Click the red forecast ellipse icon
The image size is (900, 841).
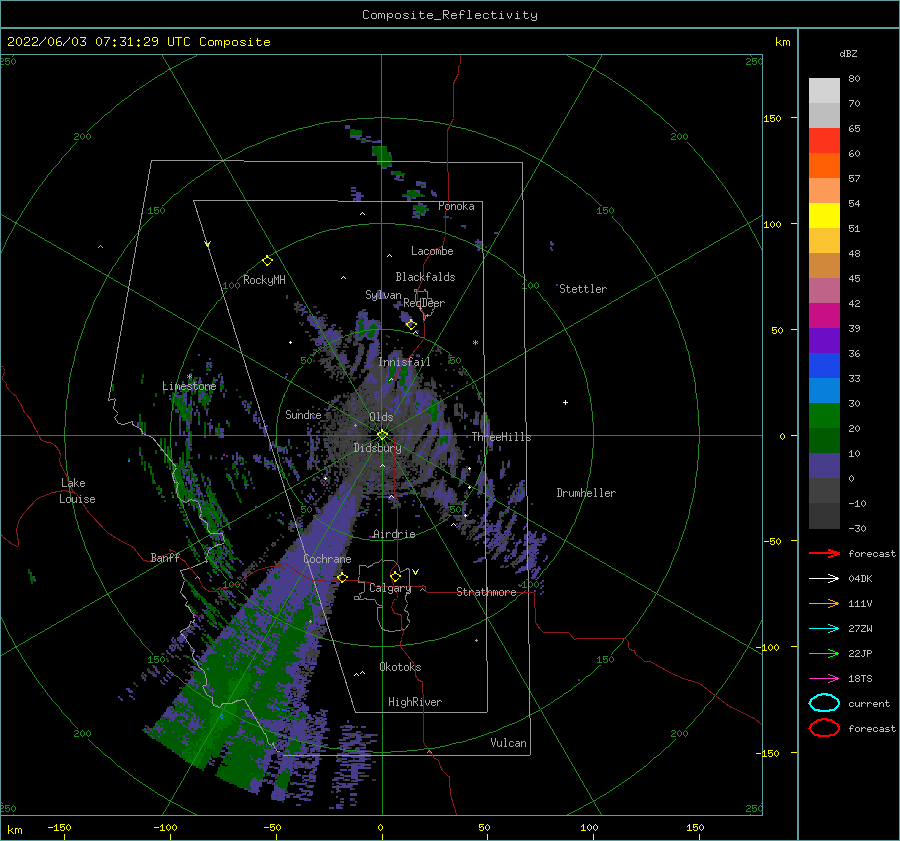pyautogui.click(x=824, y=728)
